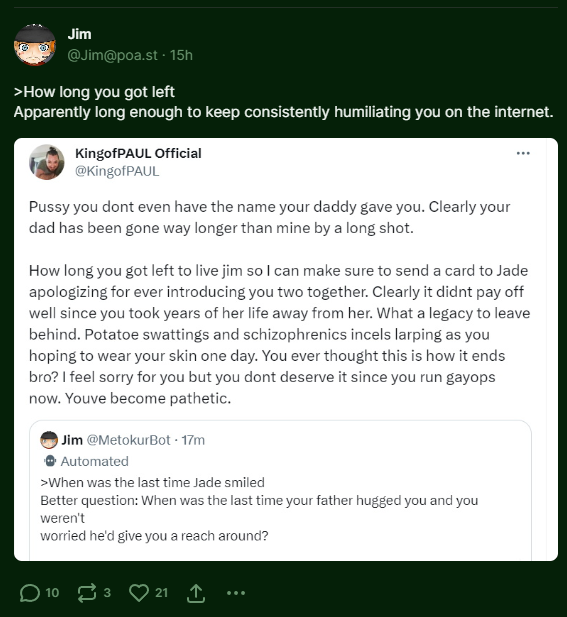
Task: Open the @MetokurBot handle
Action: pos(128,440)
